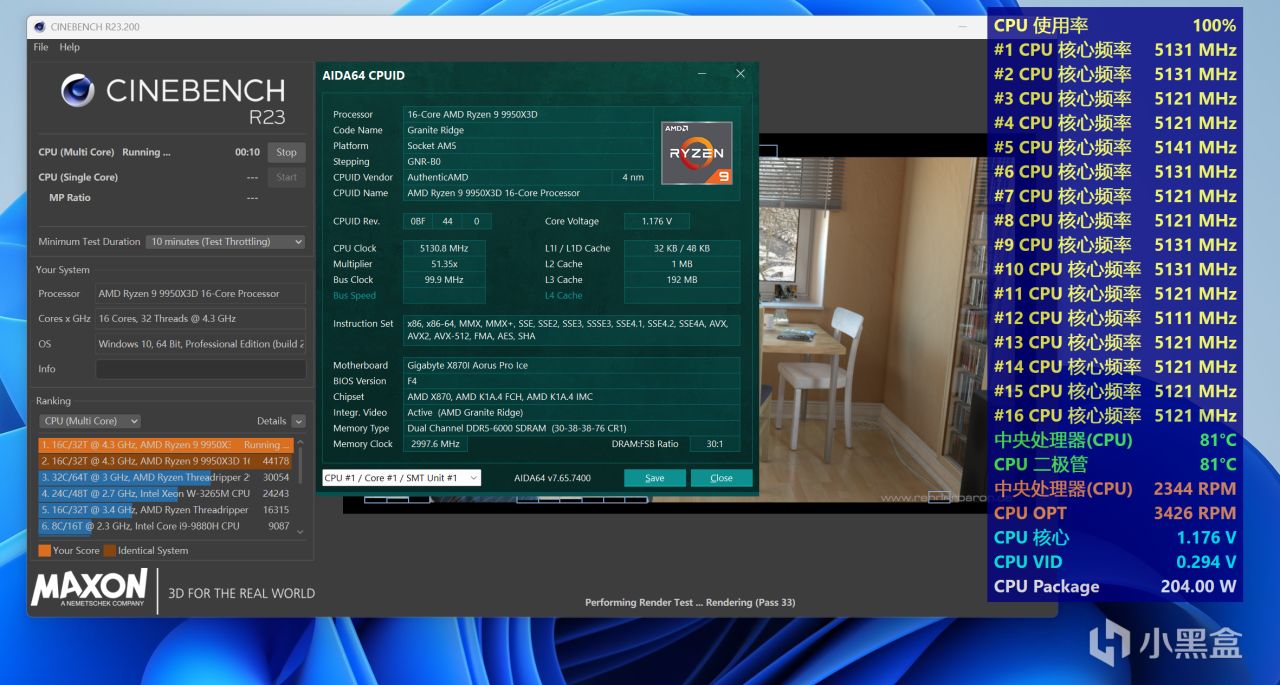Viewport: 1280px width, 685px height.
Task: Click the Identical System legend swatch
Action: point(109,550)
